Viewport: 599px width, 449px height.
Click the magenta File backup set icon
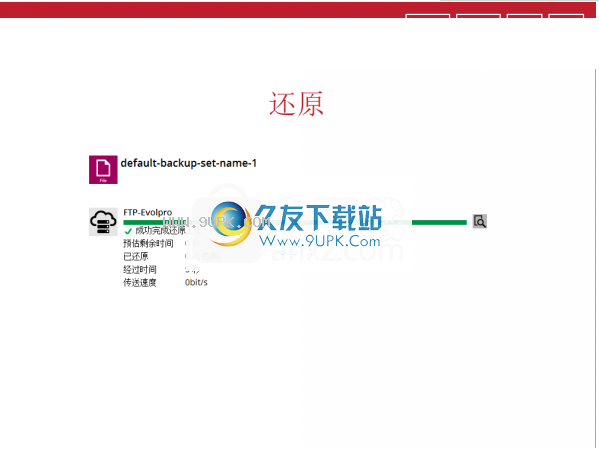pos(103,169)
